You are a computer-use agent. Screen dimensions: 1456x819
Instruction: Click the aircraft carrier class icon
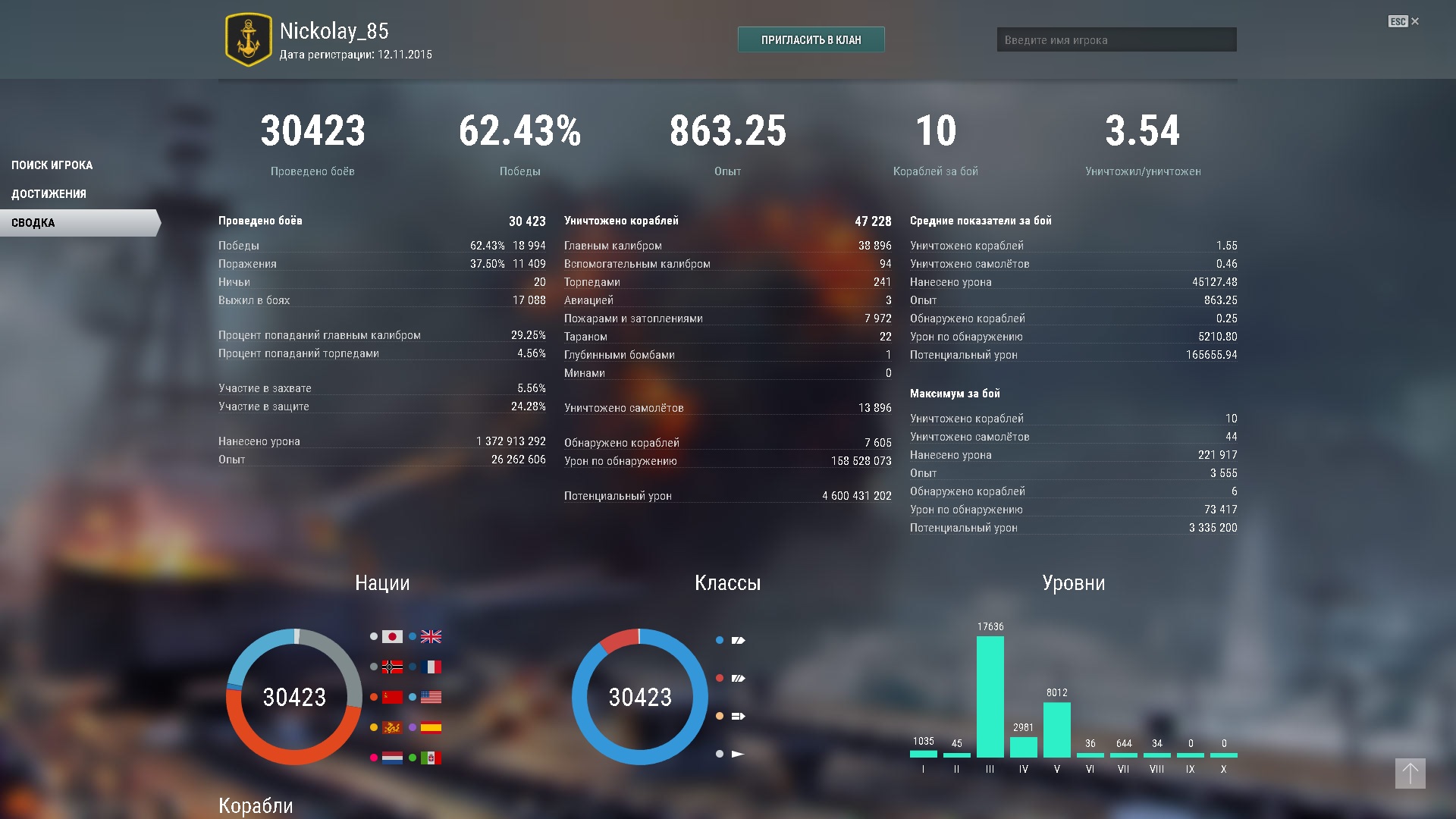(x=738, y=717)
